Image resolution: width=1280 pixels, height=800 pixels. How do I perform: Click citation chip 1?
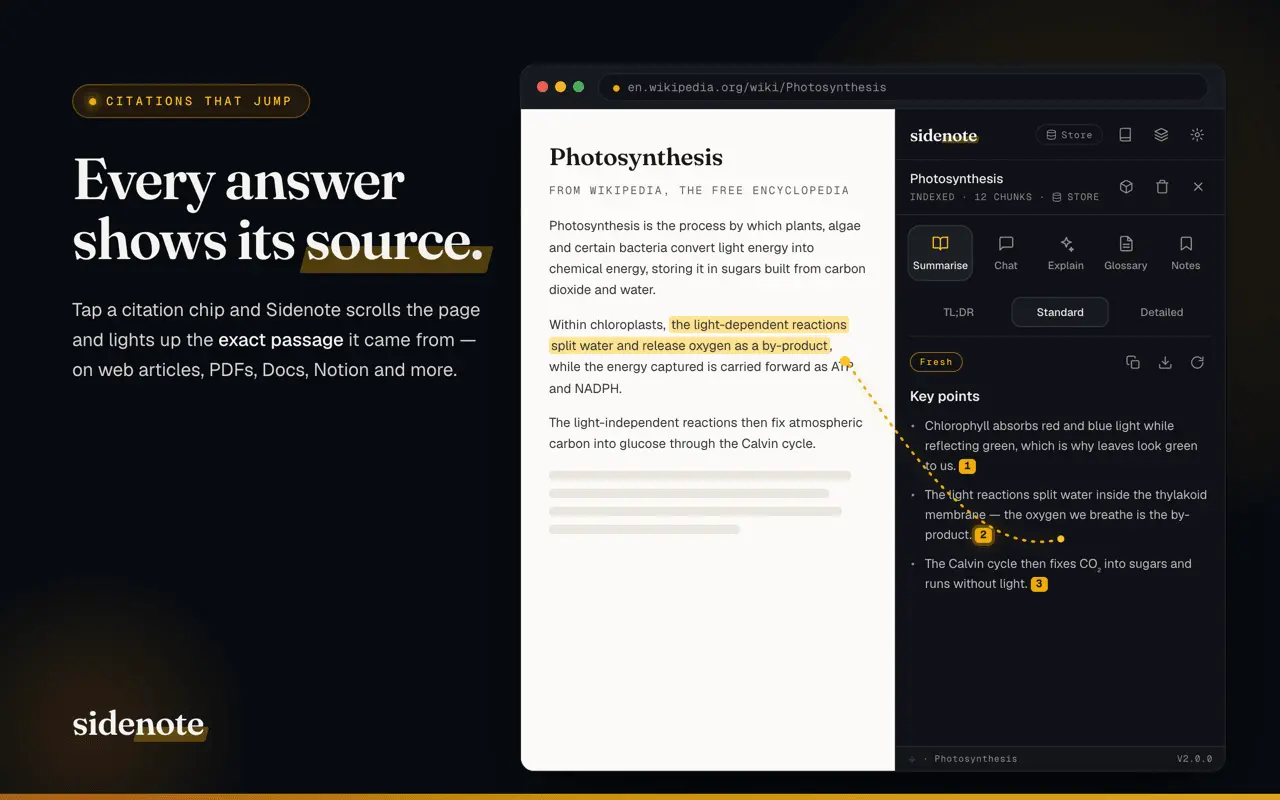click(x=967, y=466)
